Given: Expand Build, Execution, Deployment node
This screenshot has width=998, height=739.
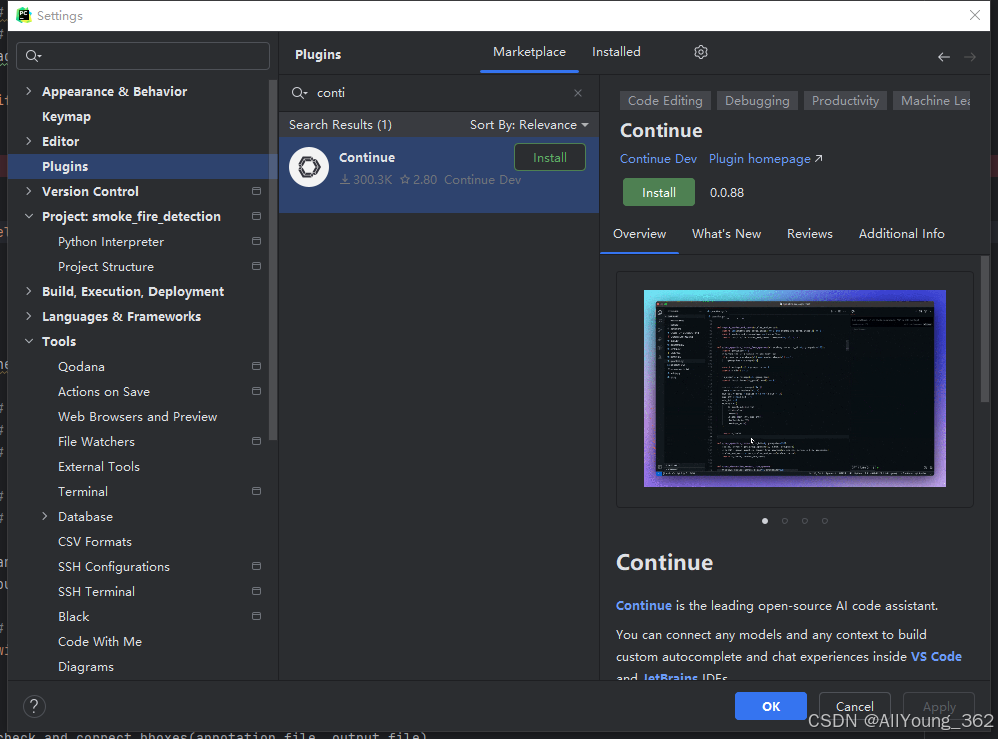Looking at the screenshot, I should click(29, 291).
